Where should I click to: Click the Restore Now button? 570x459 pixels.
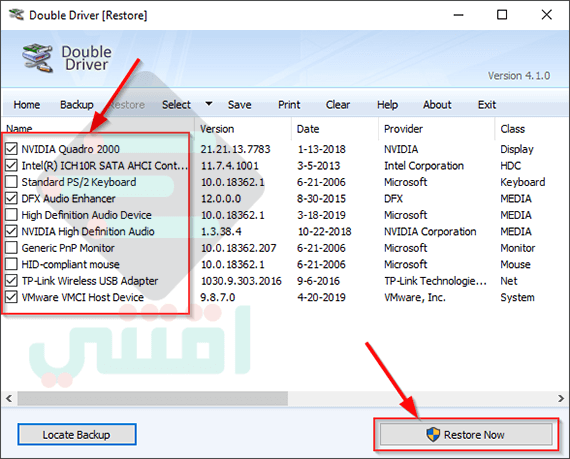coord(466,434)
